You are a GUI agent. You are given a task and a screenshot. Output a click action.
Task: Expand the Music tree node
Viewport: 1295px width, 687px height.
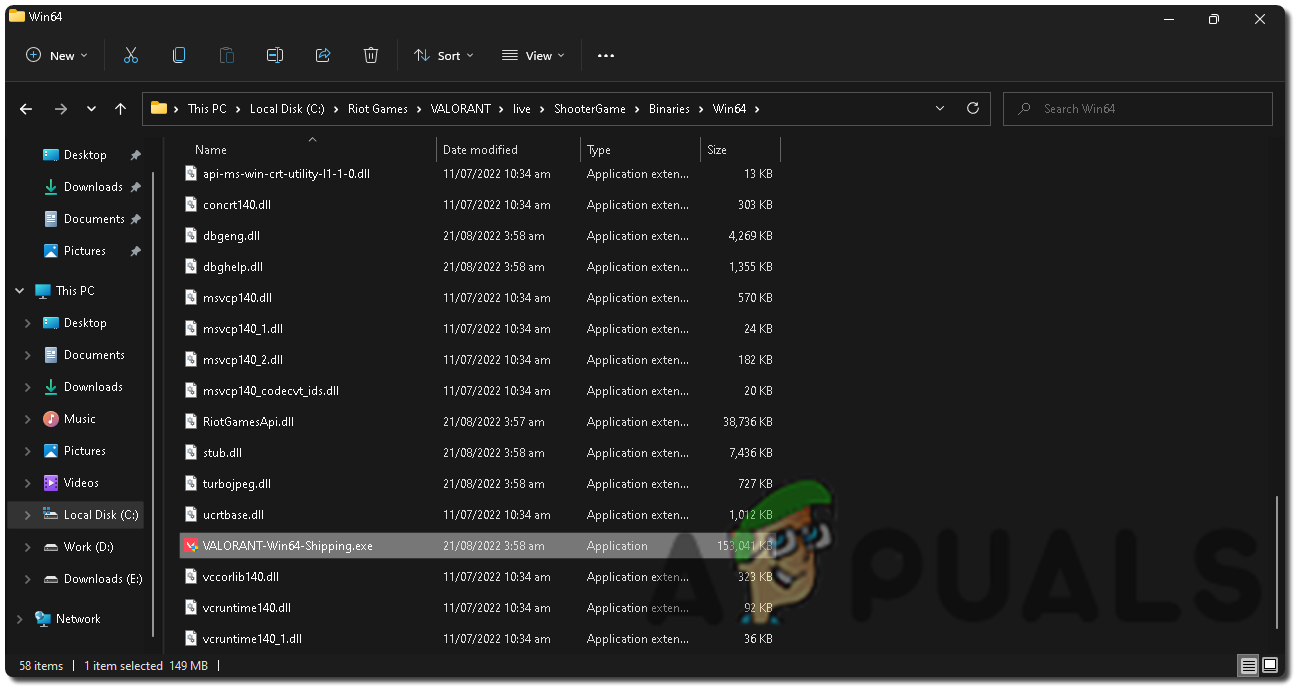tap(28, 419)
